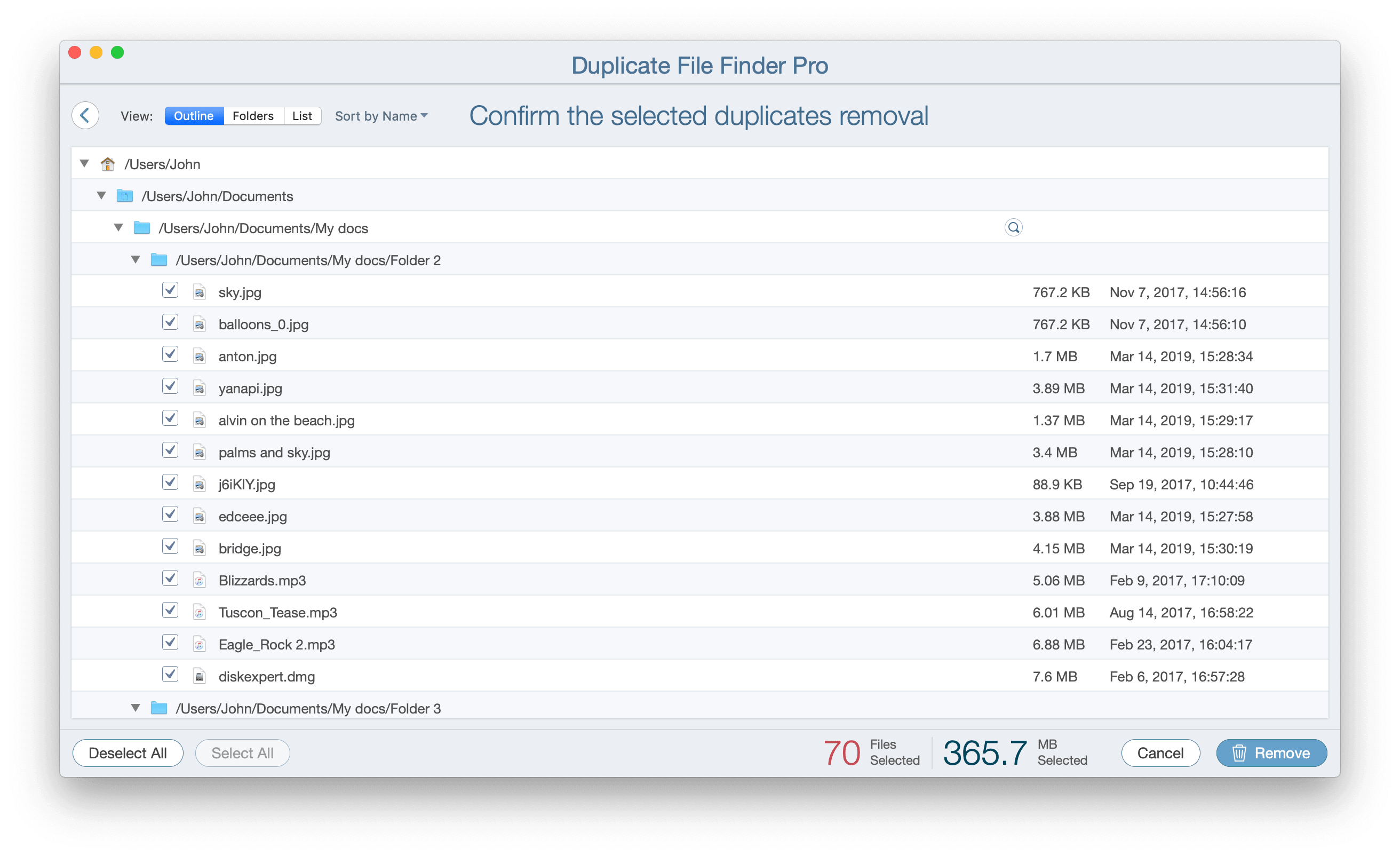Screen dimensions: 1400x856
Task: Click the Deselect All button
Action: tap(128, 752)
